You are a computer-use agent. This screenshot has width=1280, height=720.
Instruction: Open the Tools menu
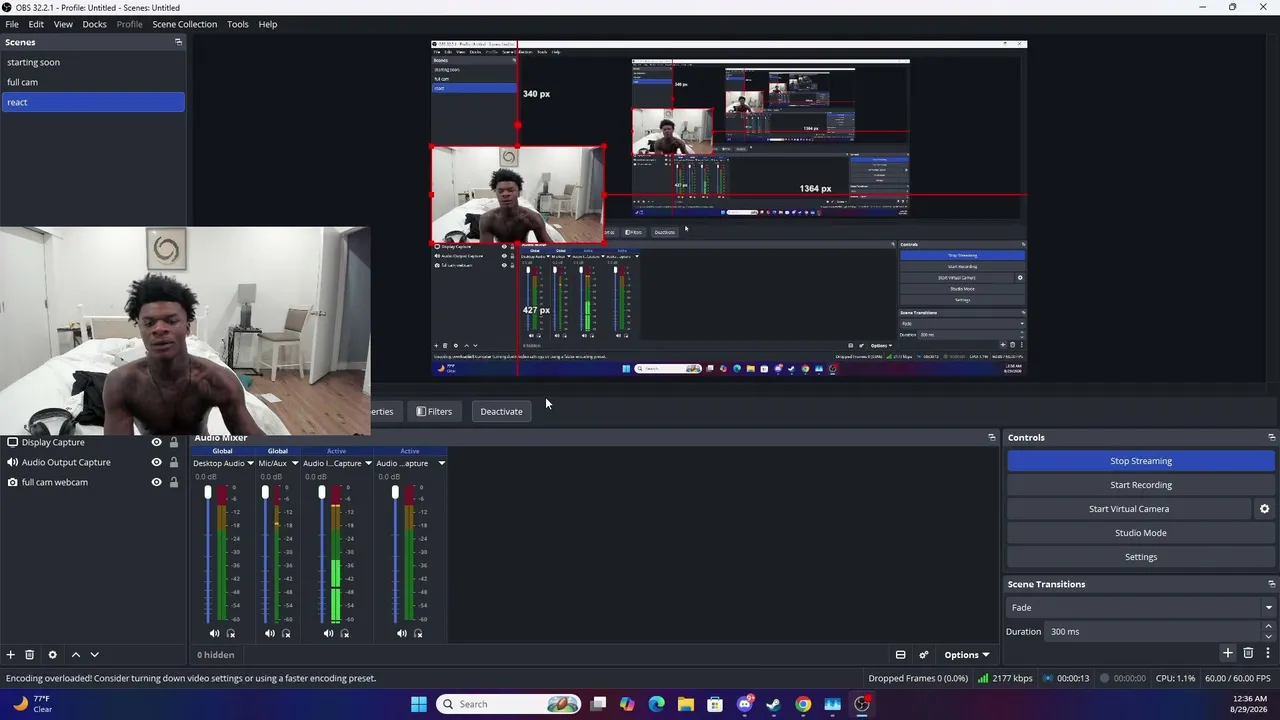pyautogui.click(x=238, y=24)
